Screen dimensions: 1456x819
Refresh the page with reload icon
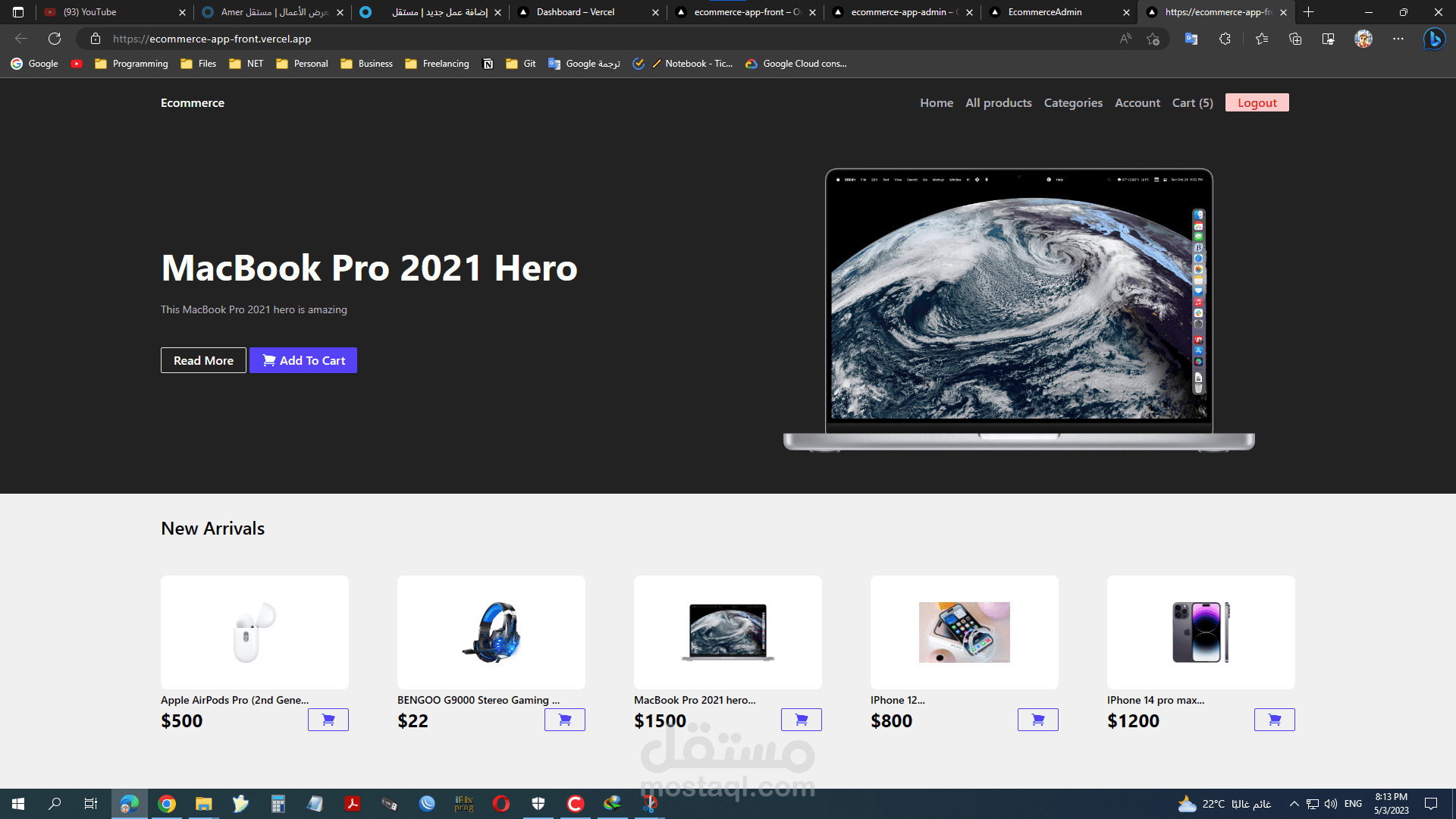click(55, 39)
